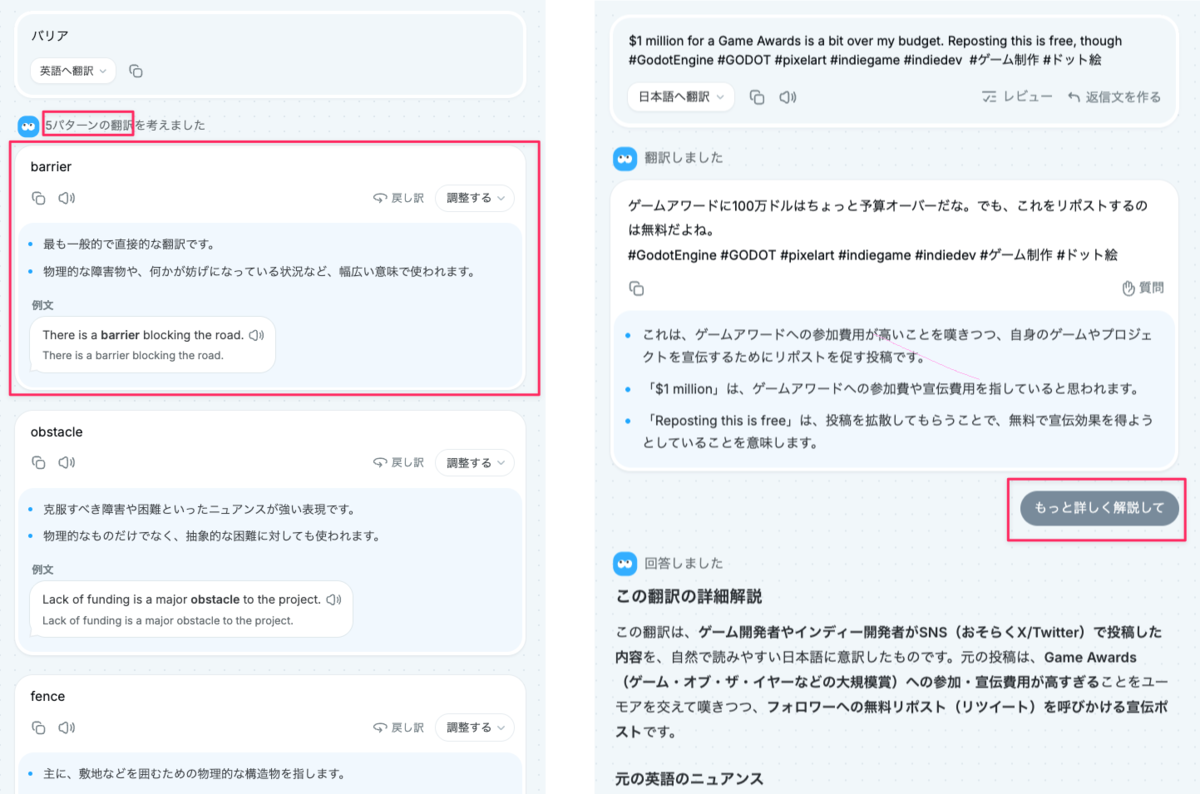Copy the obstacle translation
Image resolution: width=1200 pixels, height=794 pixels.
click(x=39, y=463)
